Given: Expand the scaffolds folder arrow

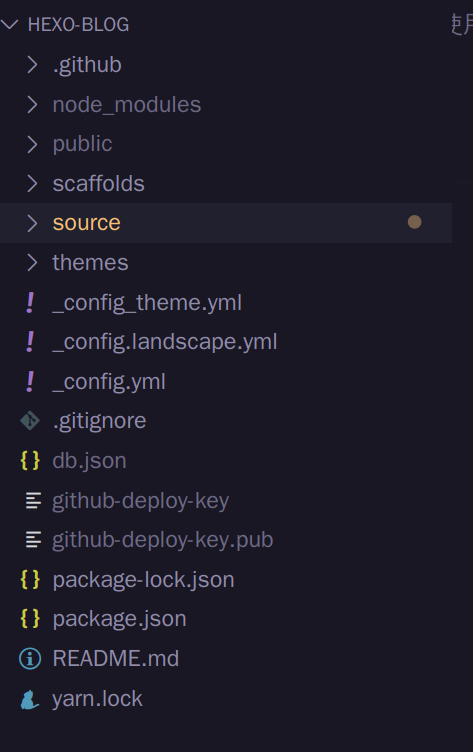Looking at the screenshot, I should click(32, 183).
